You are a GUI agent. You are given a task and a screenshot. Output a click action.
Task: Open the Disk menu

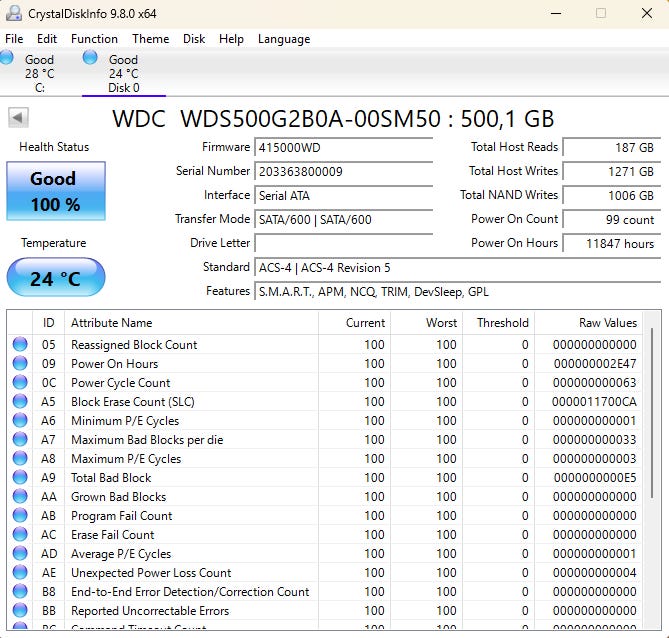click(x=194, y=39)
